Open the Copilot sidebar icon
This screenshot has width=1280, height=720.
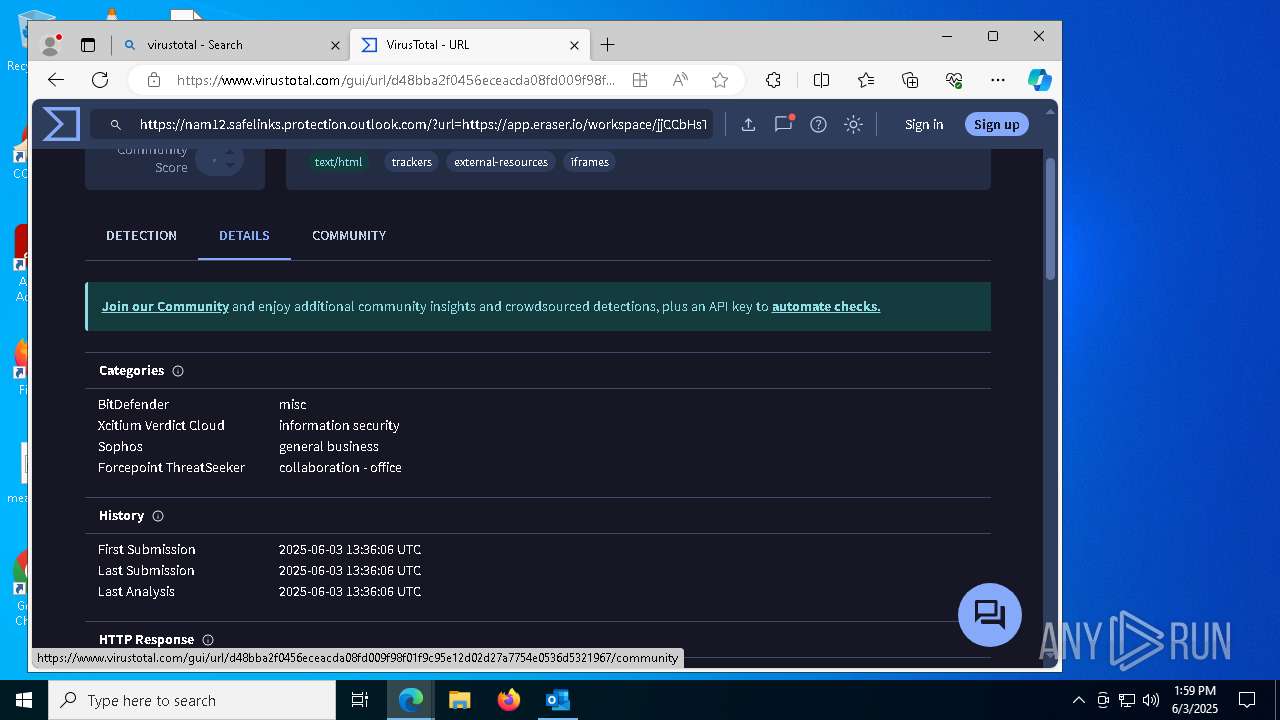(1039, 80)
